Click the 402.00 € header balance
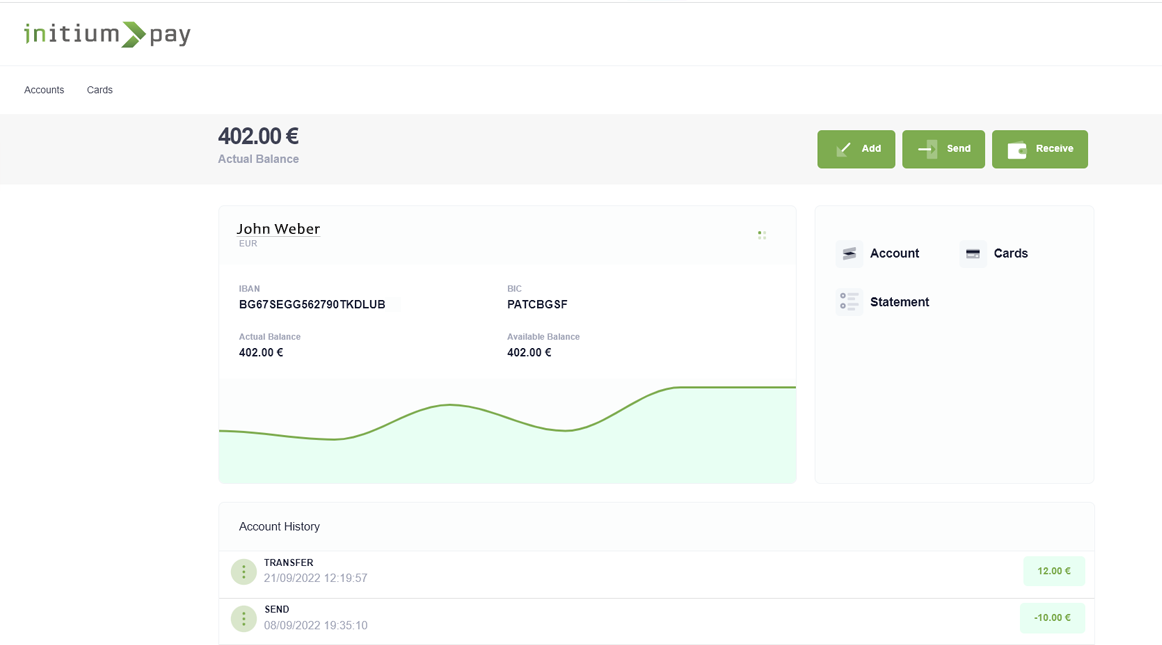1162x645 pixels. 258,136
